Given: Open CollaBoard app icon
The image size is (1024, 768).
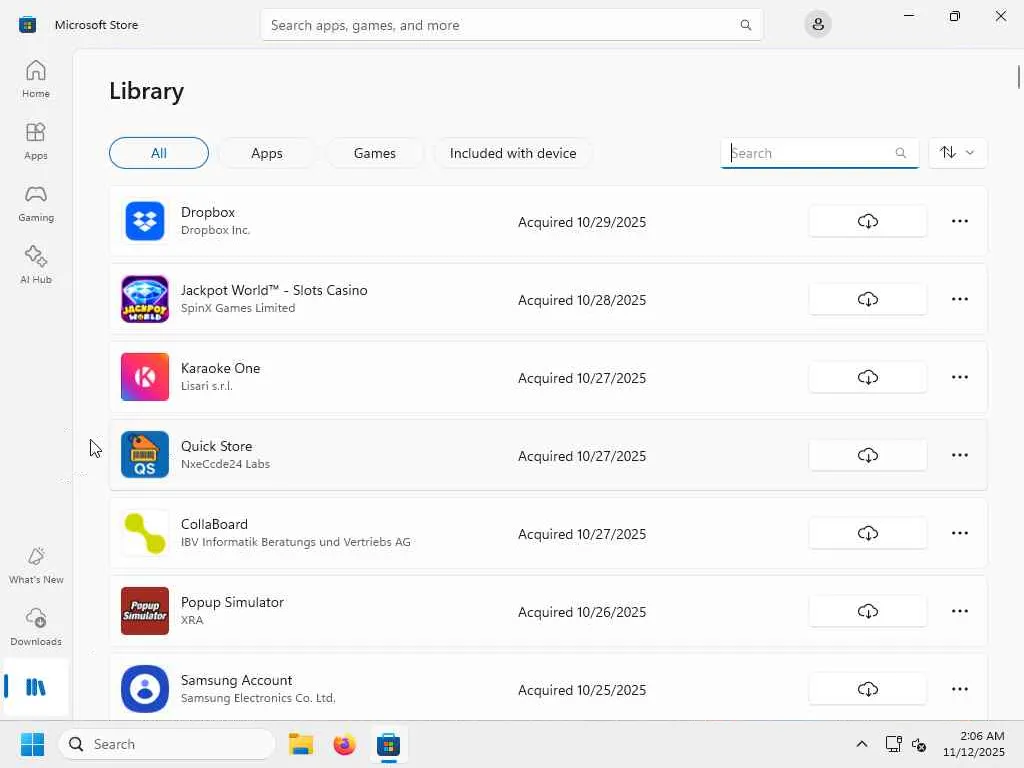Looking at the screenshot, I should pyautogui.click(x=145, y=534).
